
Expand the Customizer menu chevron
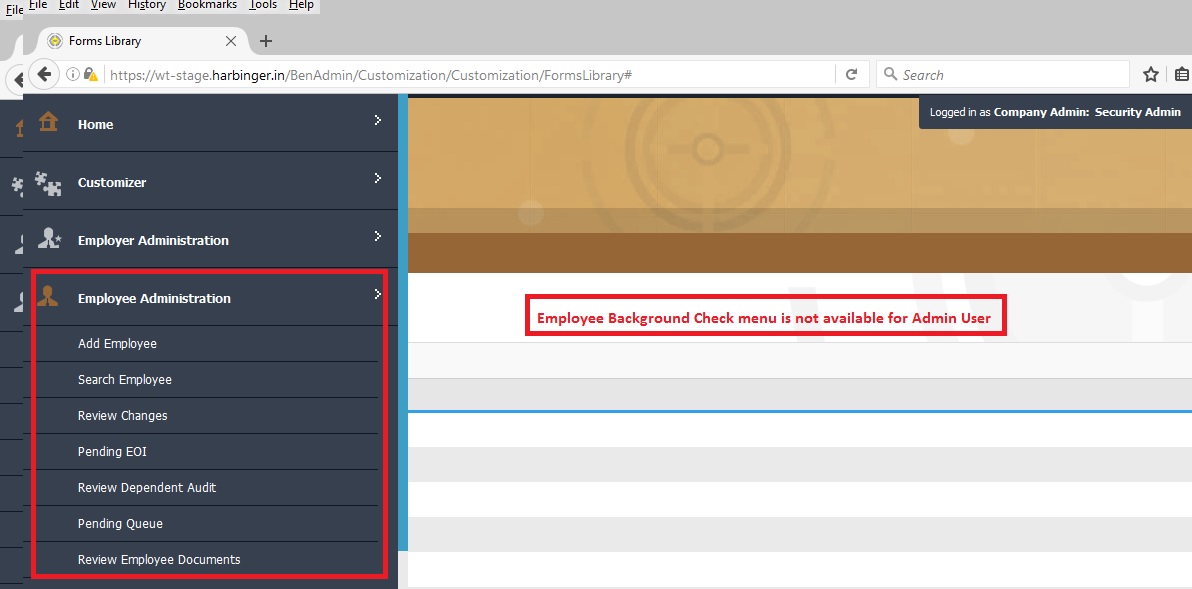pyautogui.click(x=378, y=178)
